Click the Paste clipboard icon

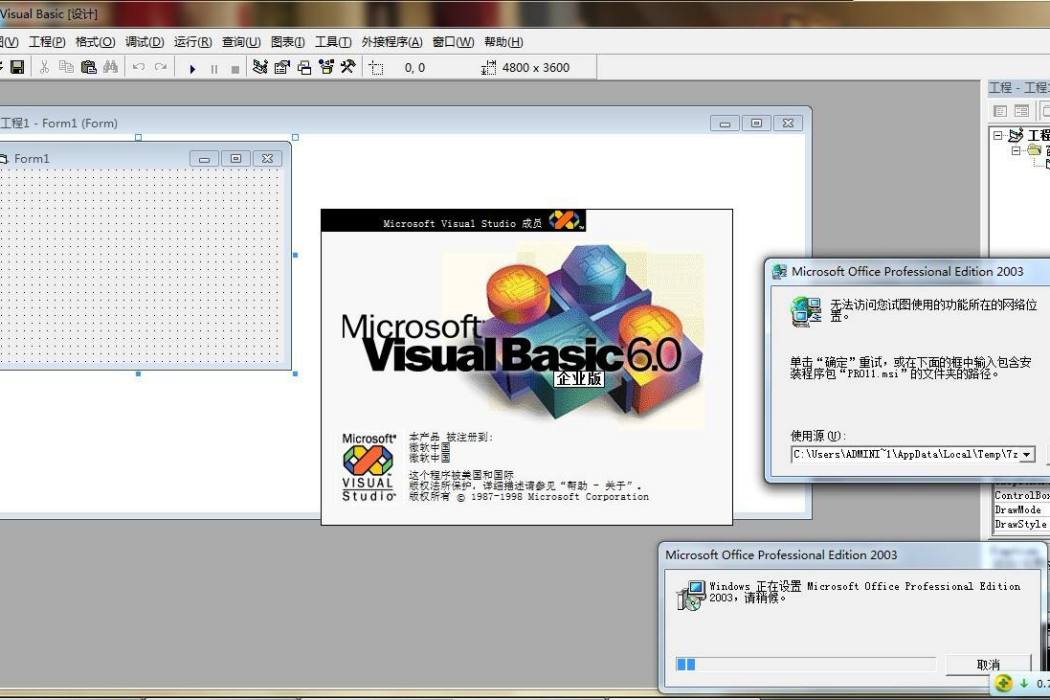88,67
